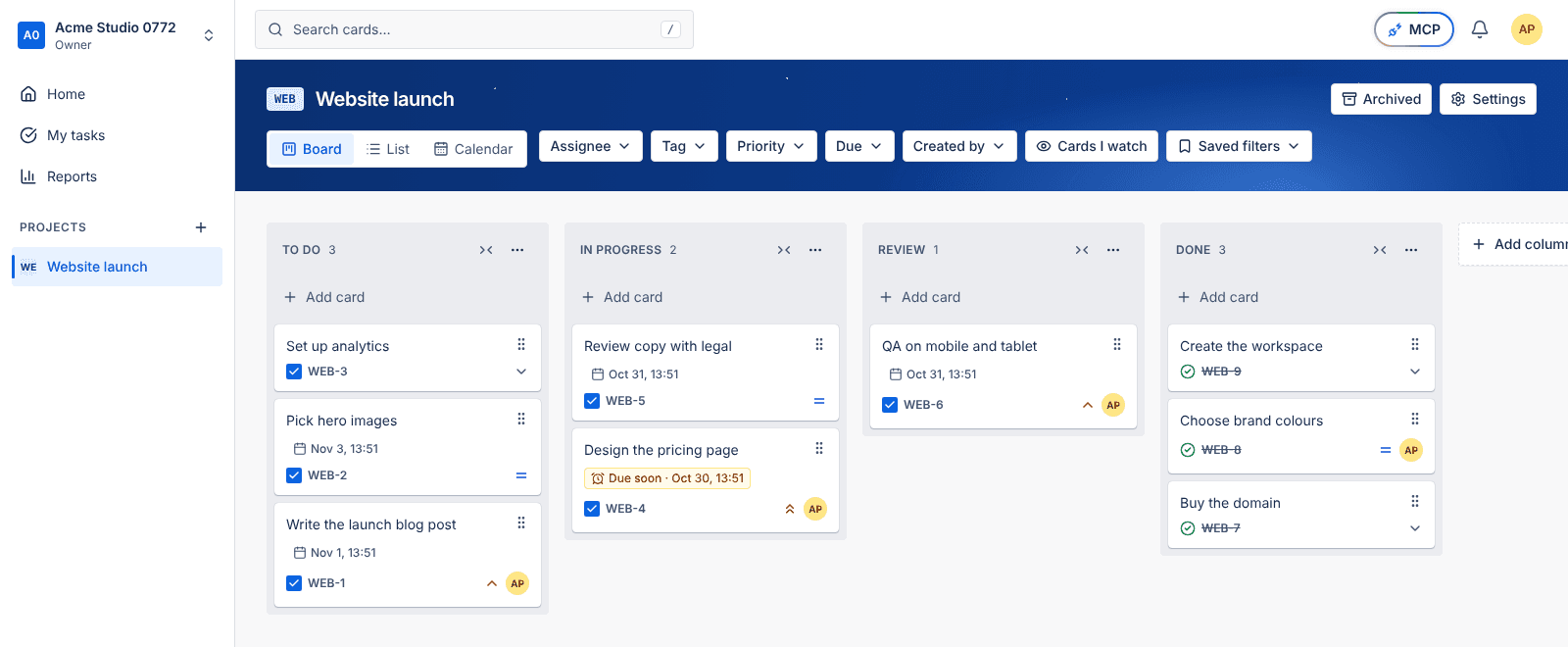Collapse the TO DO column
1568x647 pixels.
486,250
